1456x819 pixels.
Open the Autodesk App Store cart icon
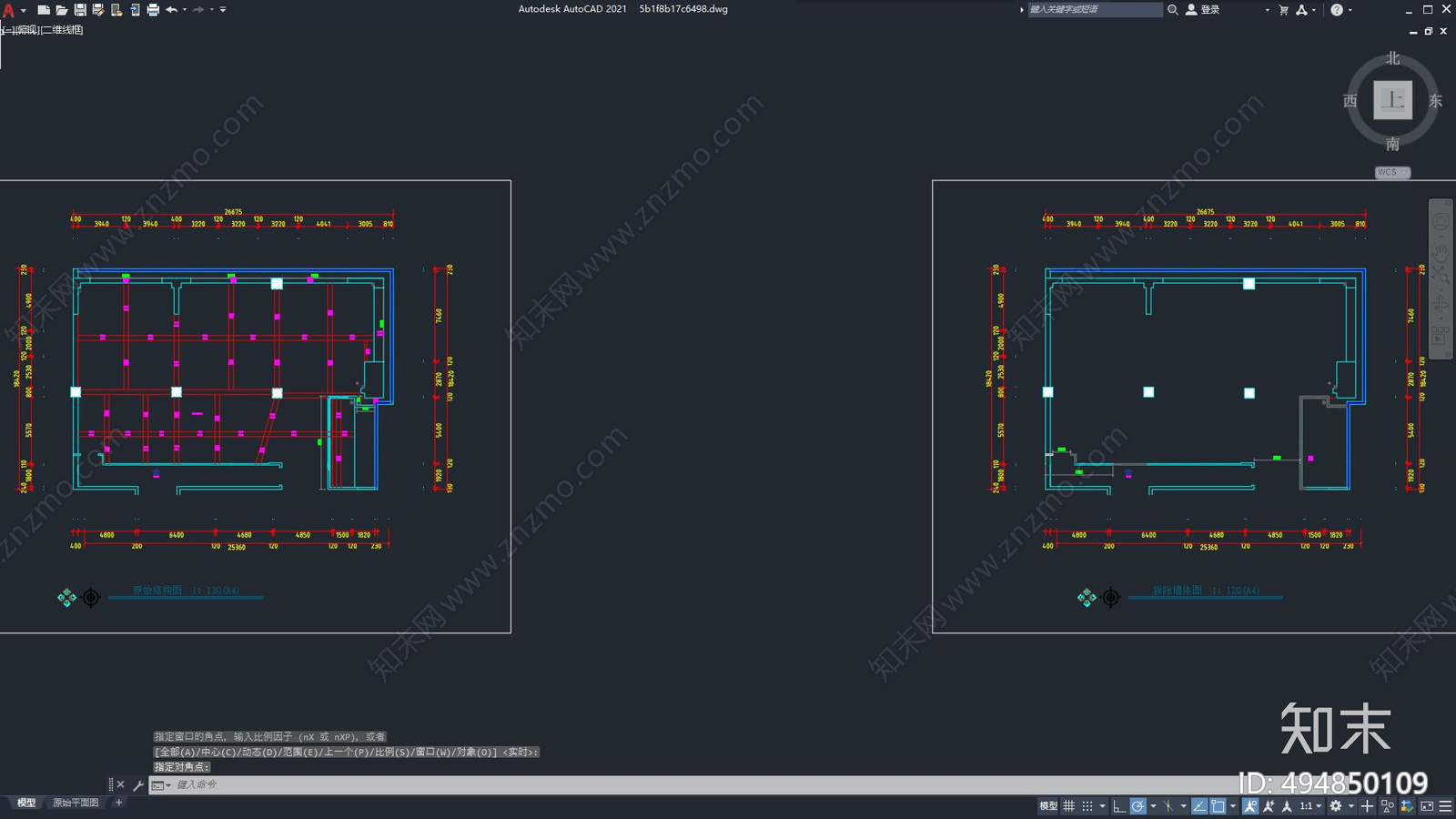pos(1284,9)
